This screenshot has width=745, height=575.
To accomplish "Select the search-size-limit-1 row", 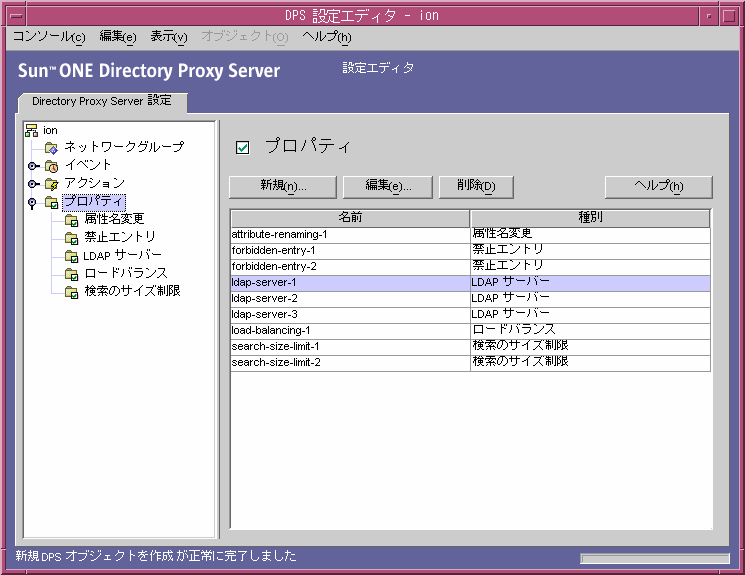I will point(470,346).
